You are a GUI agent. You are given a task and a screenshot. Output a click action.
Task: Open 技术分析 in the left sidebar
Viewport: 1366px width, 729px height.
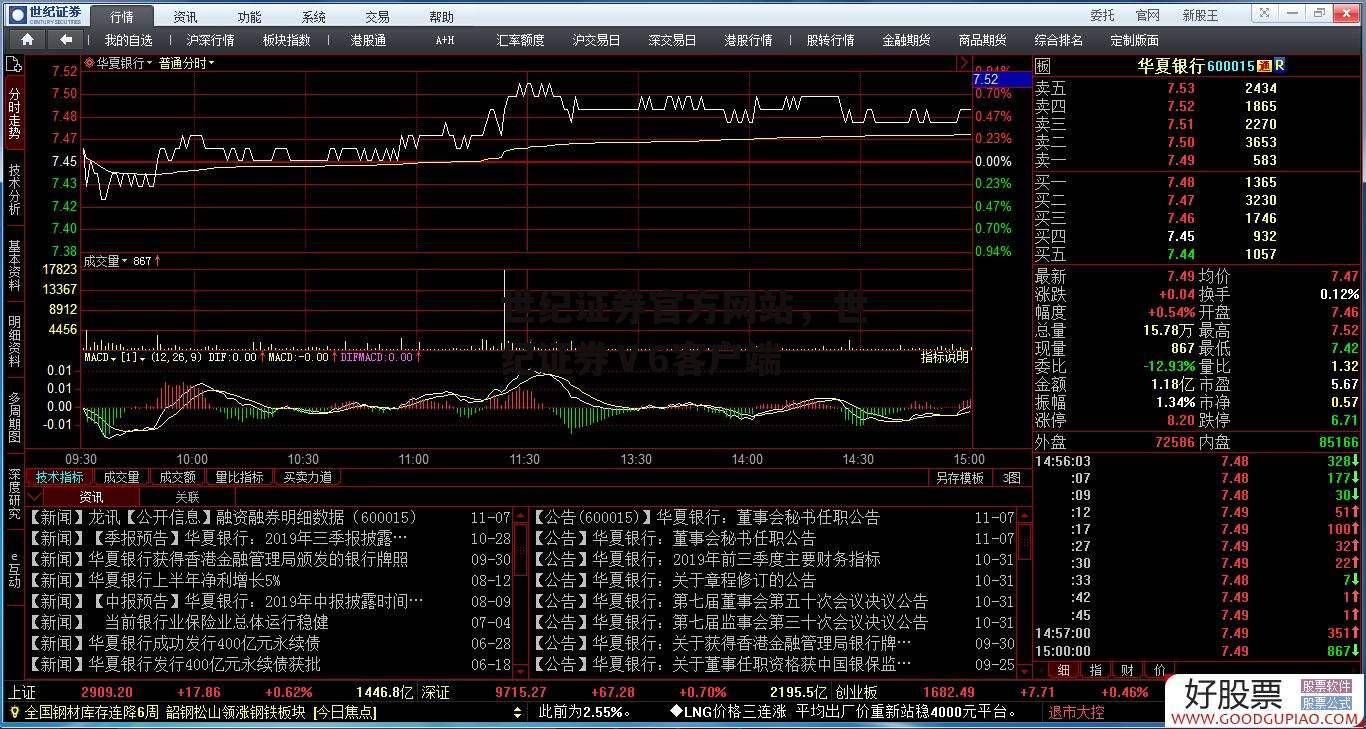[14, 189]
